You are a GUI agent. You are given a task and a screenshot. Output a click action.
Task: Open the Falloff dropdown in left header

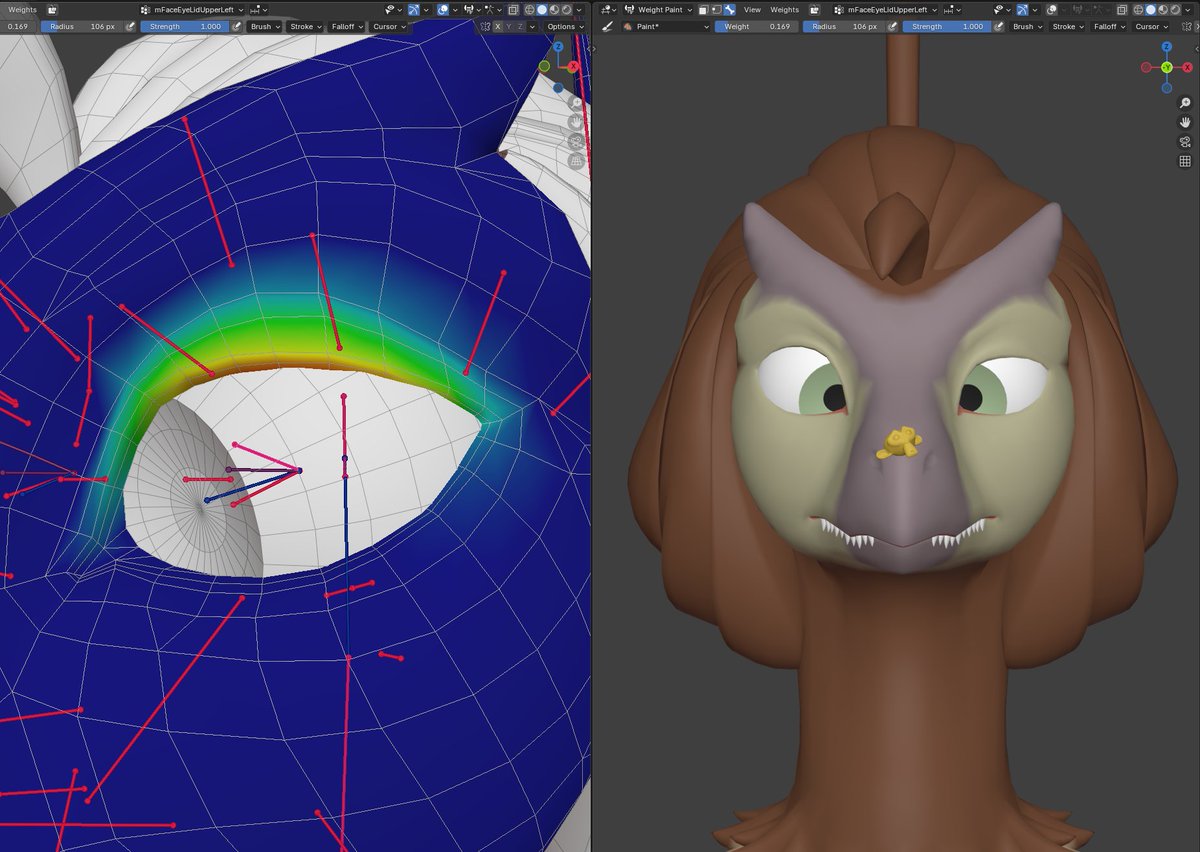click(345, 27)
